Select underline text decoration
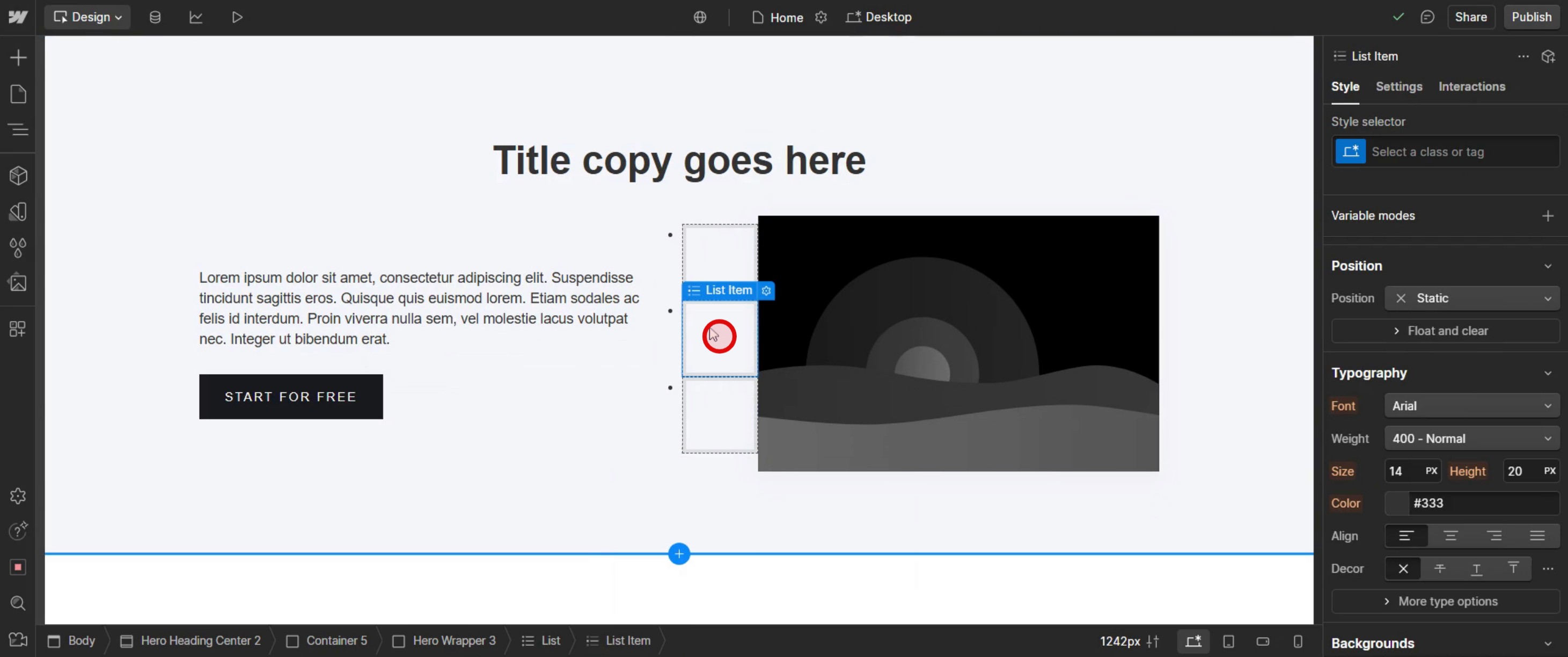This screenshot has width=1568, height=657. (1476, 569)
